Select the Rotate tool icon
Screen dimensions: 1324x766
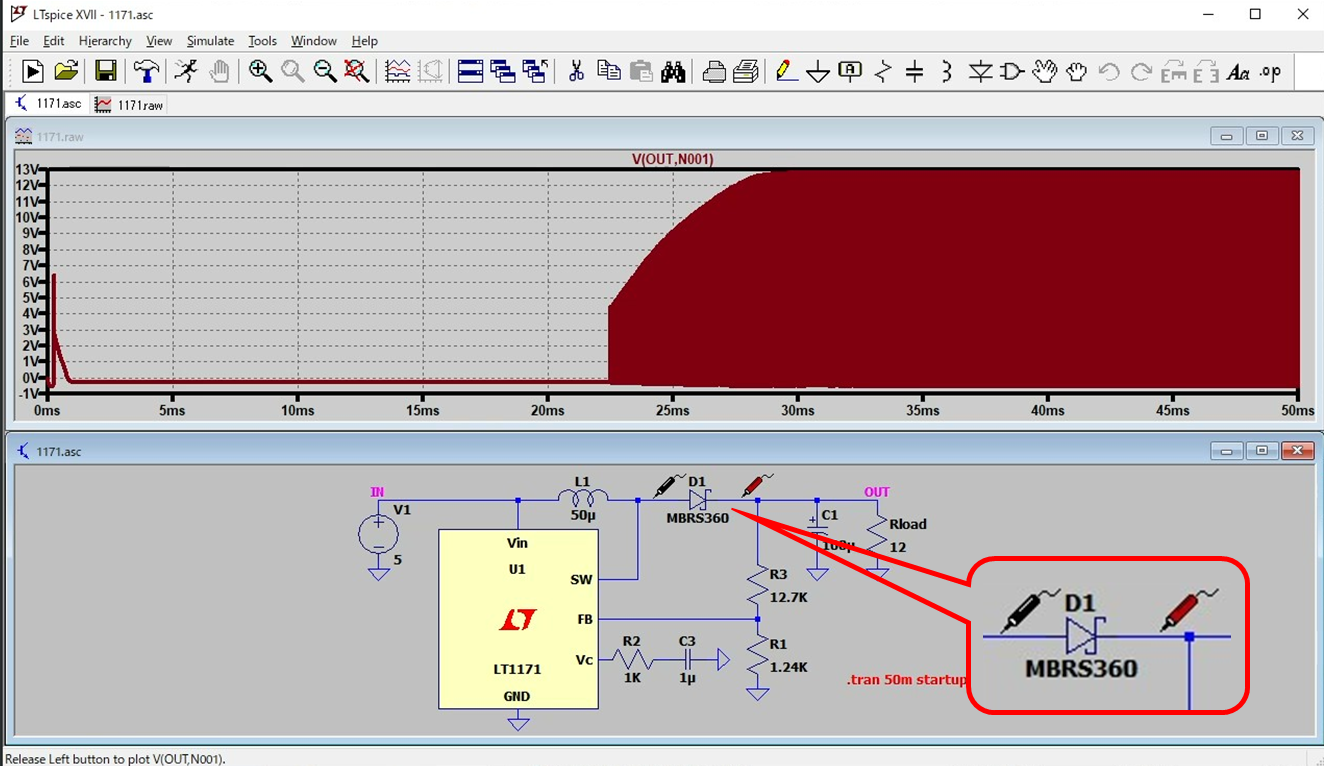click(x=1174, y=71)
